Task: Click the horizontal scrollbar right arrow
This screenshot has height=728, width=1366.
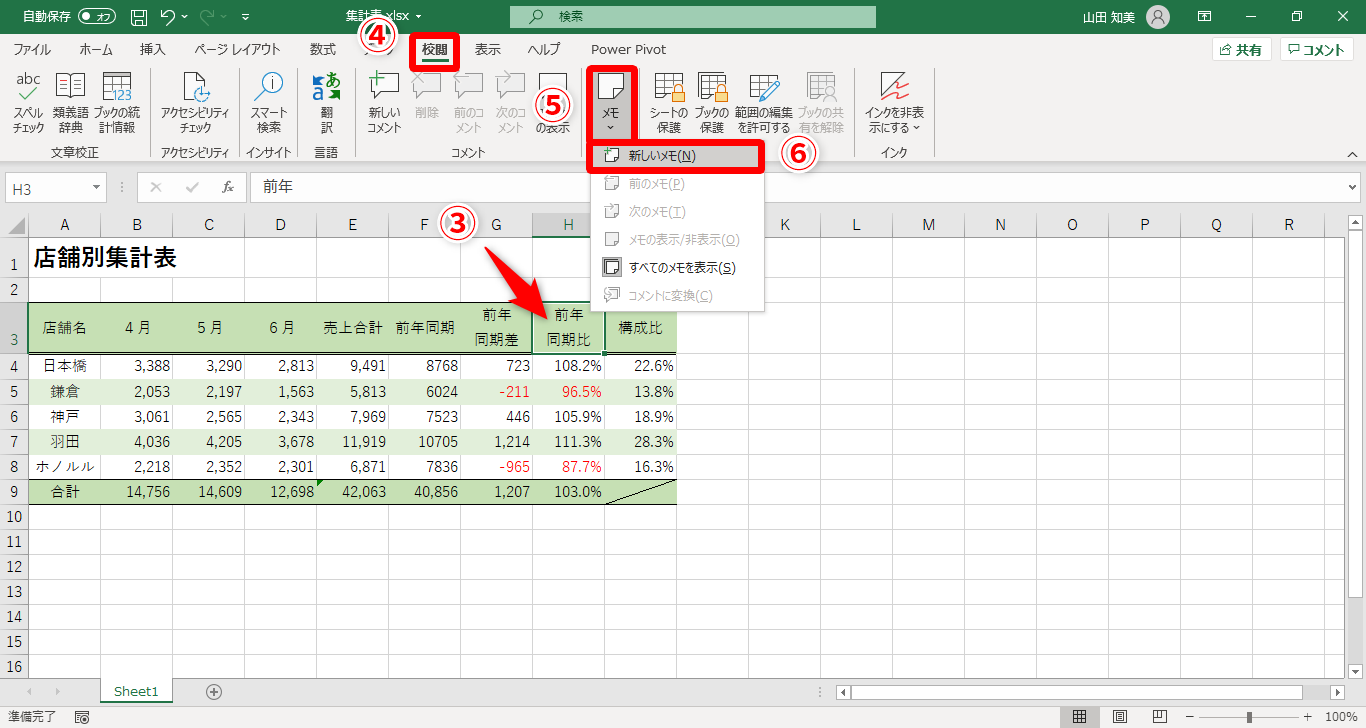Action: point(1338,692)
